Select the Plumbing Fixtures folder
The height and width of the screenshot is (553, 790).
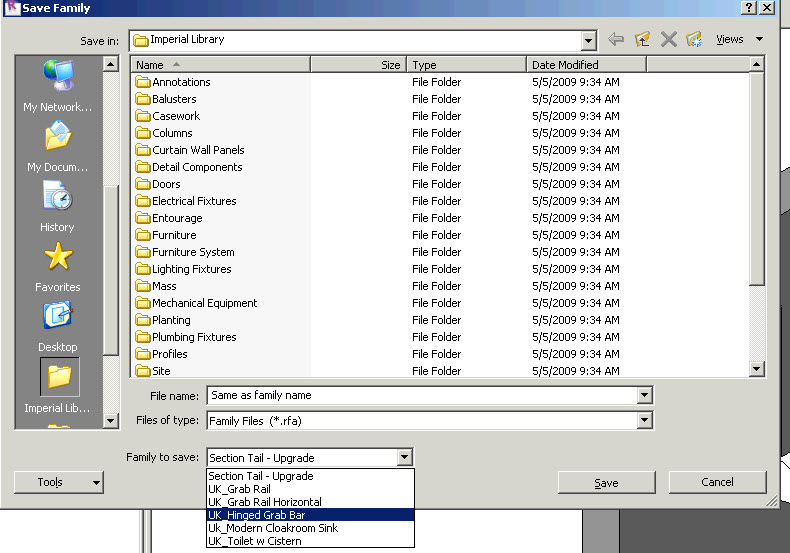click(186, 337)
